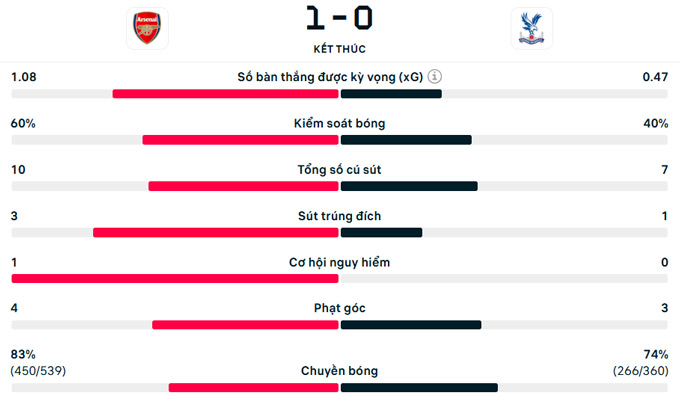Click the Tổng số cú sút label
Screen dimensions: 680x403
[340, 169]
